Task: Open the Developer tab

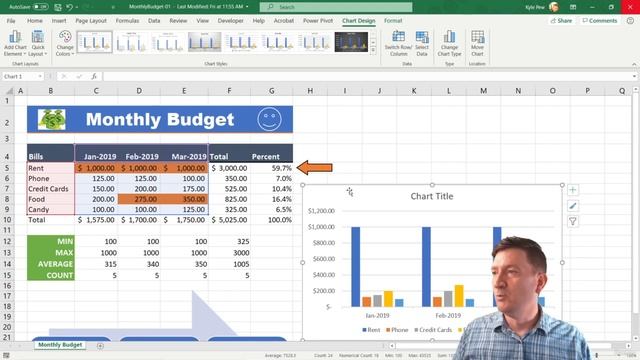Action: tap(231, 20)
